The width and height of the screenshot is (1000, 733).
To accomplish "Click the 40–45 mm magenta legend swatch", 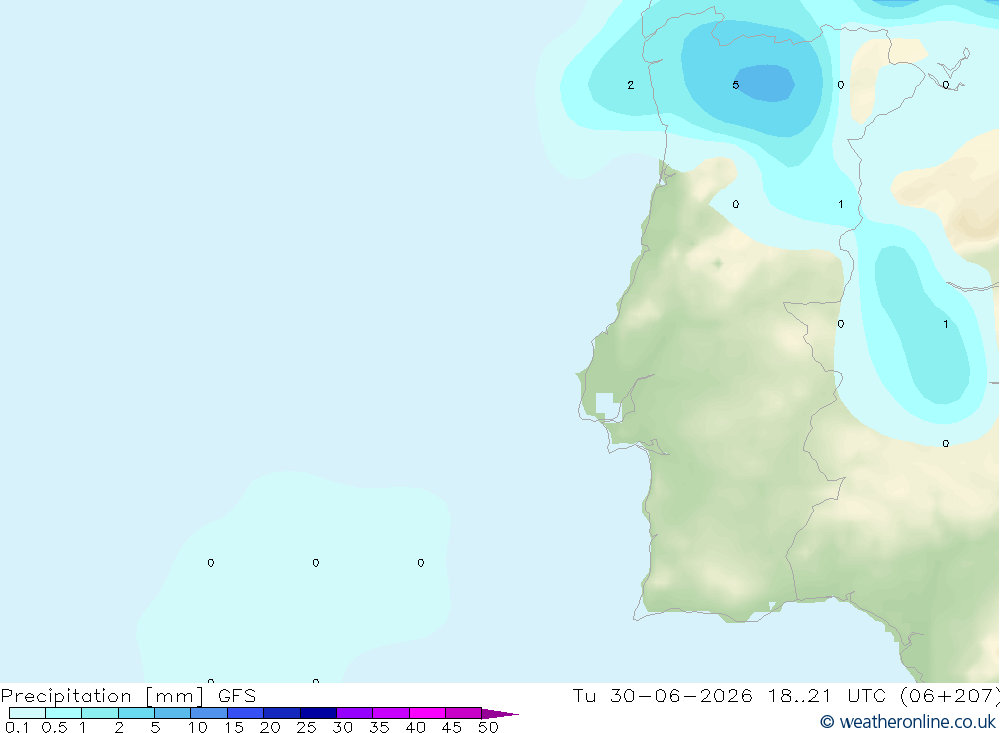I will (x=427, y=713).
